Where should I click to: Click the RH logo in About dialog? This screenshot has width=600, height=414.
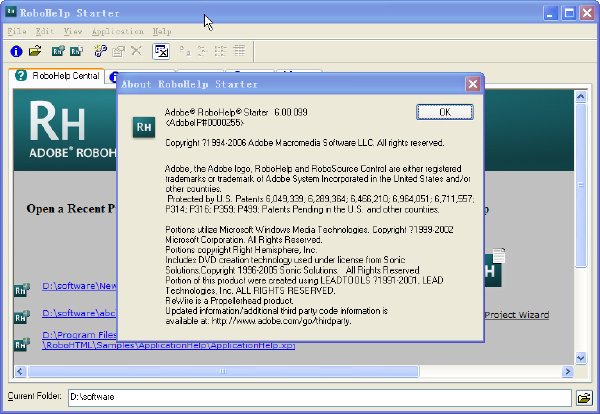tap(144, 127)
